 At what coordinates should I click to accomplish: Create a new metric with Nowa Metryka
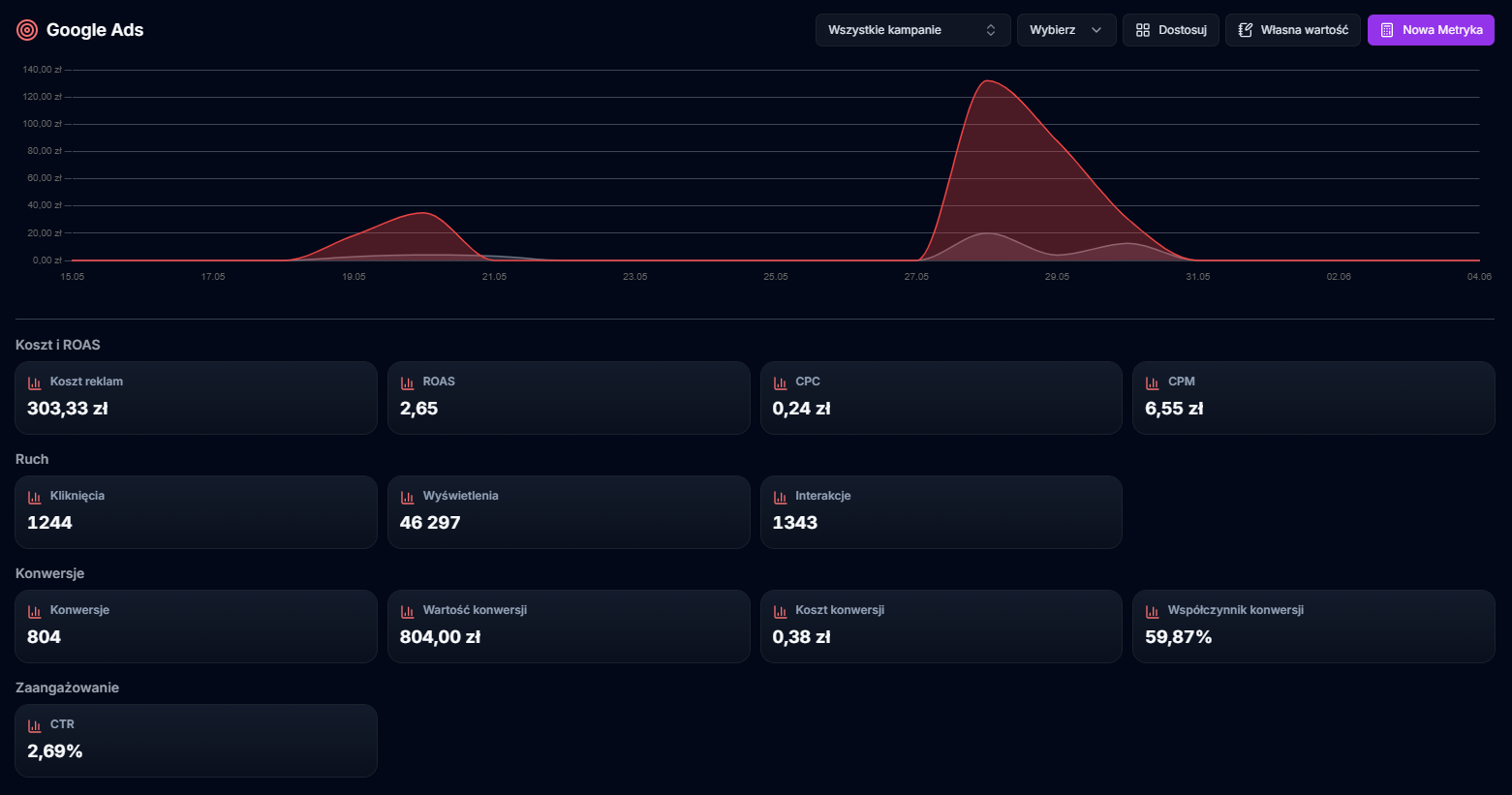point(1431,30)
